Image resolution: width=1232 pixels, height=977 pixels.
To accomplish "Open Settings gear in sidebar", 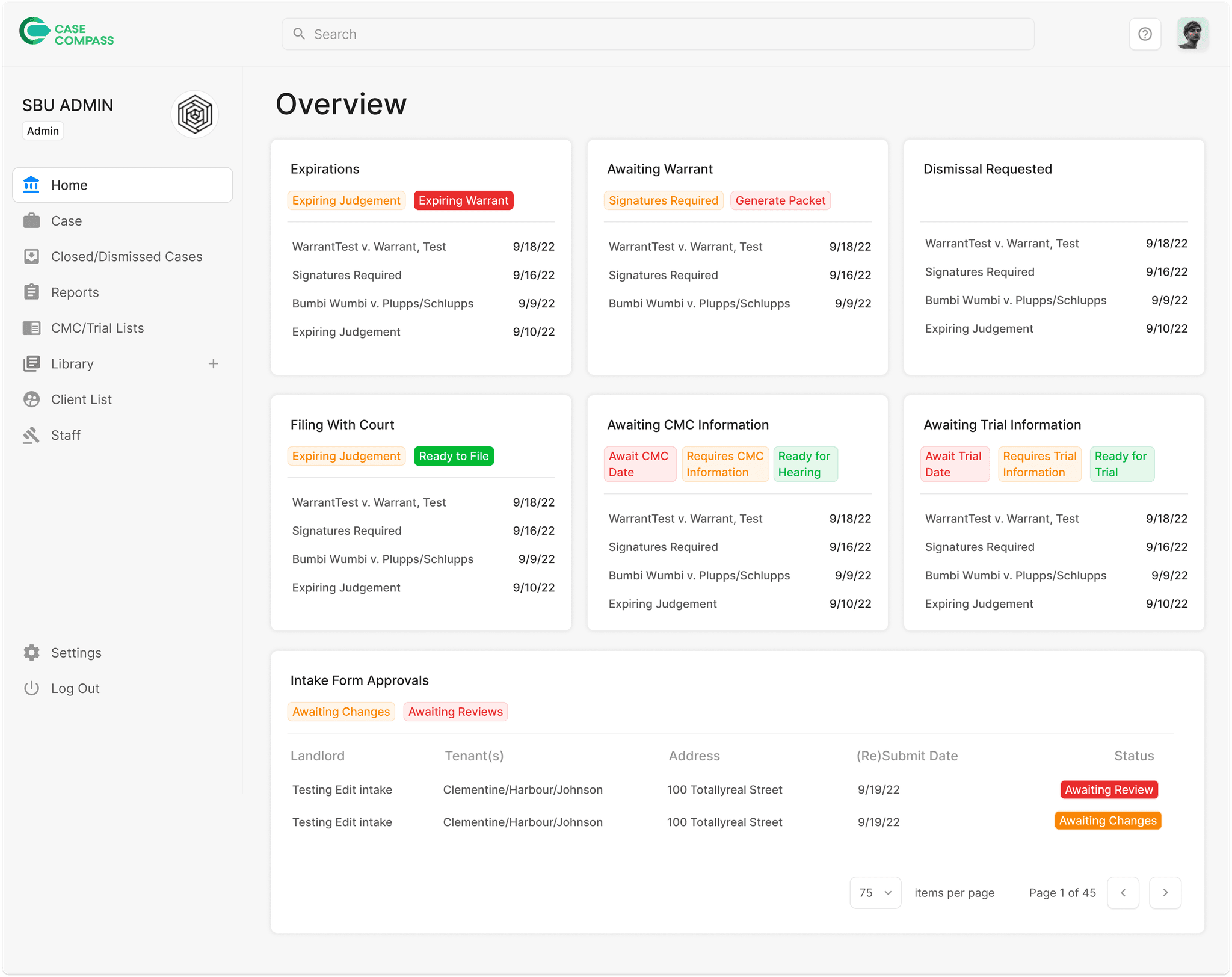I will pos(31,653).
